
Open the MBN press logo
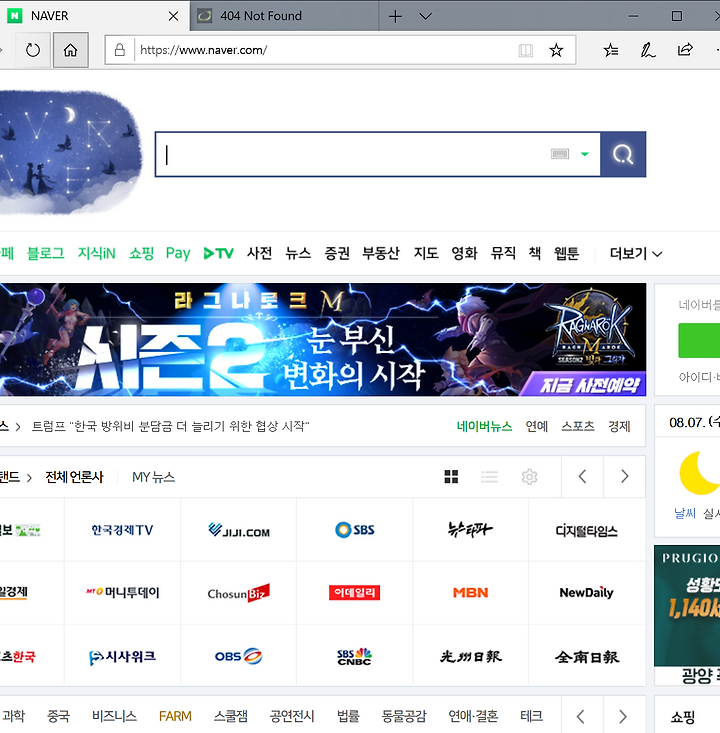coord(470,593)
